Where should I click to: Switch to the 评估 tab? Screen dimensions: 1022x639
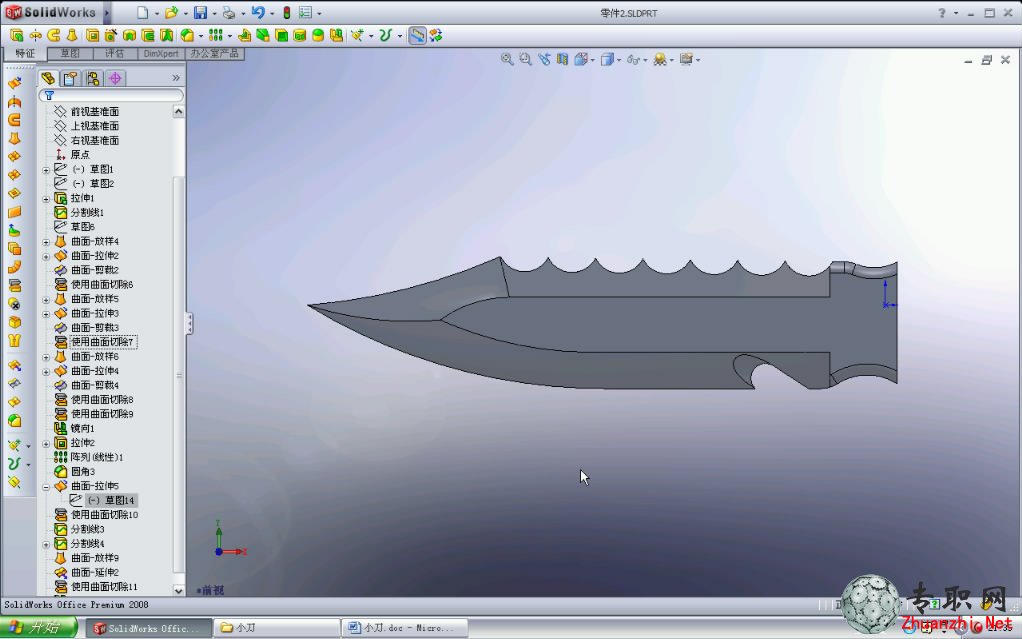pos(115,53)
